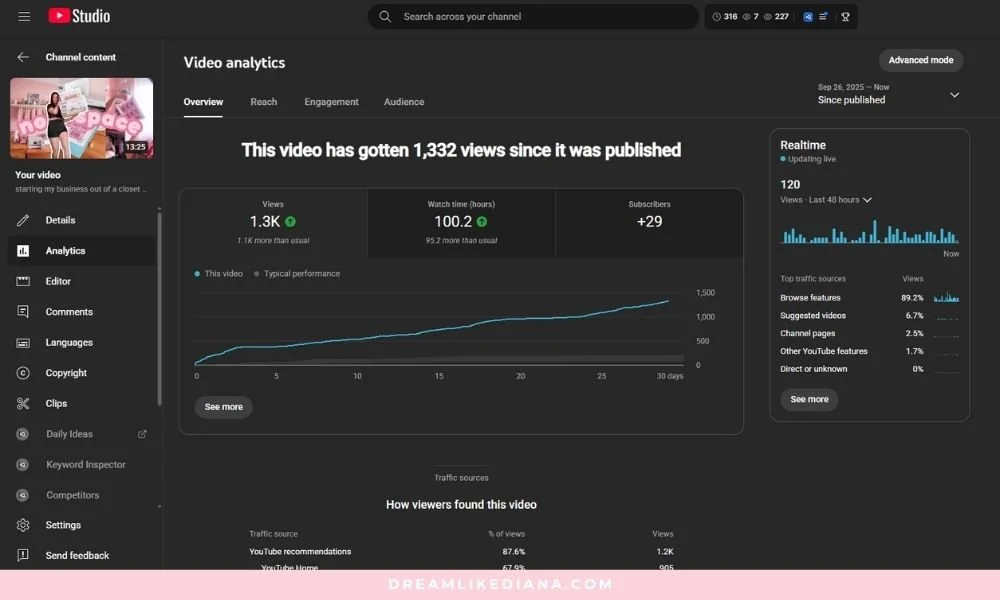Click See more in the Realtime panel

click(809, 400)
